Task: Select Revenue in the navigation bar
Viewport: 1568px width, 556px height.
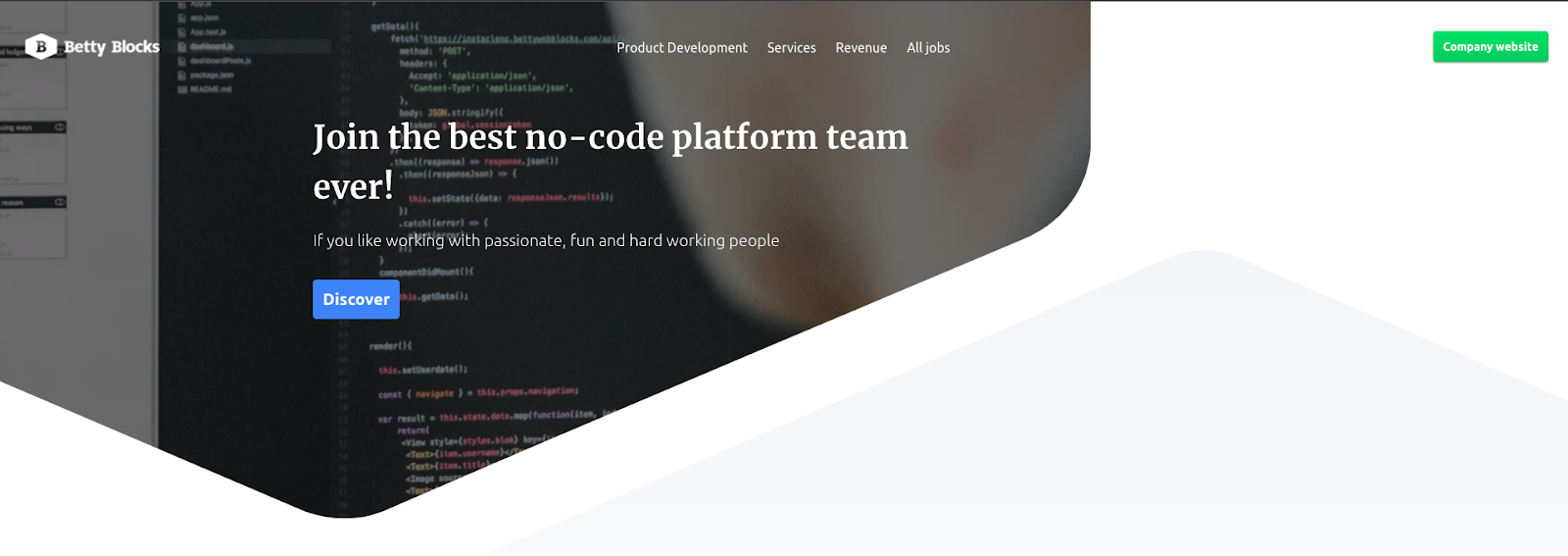Action: point(860,47)
